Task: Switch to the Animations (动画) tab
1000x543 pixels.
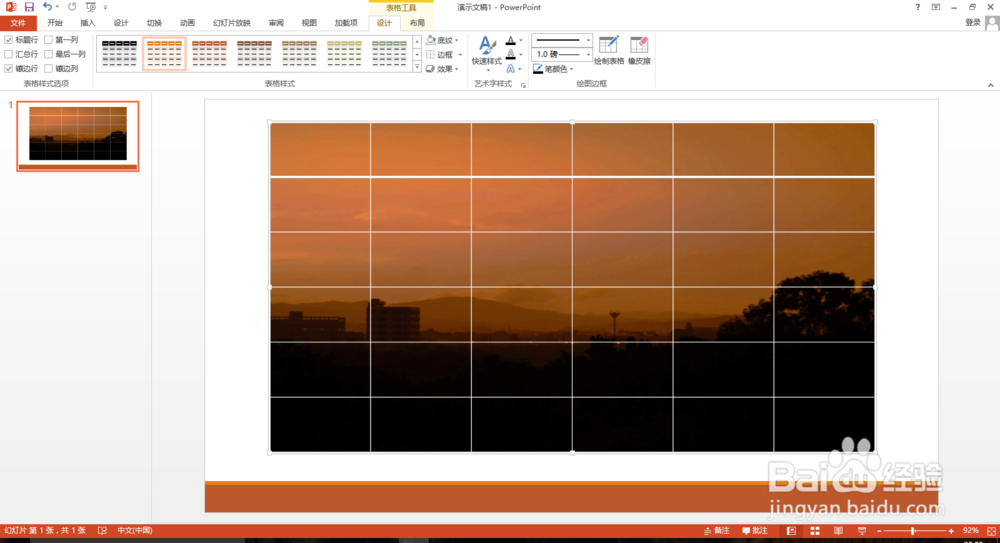Action: pyautogui.click(x=188, y=23)
